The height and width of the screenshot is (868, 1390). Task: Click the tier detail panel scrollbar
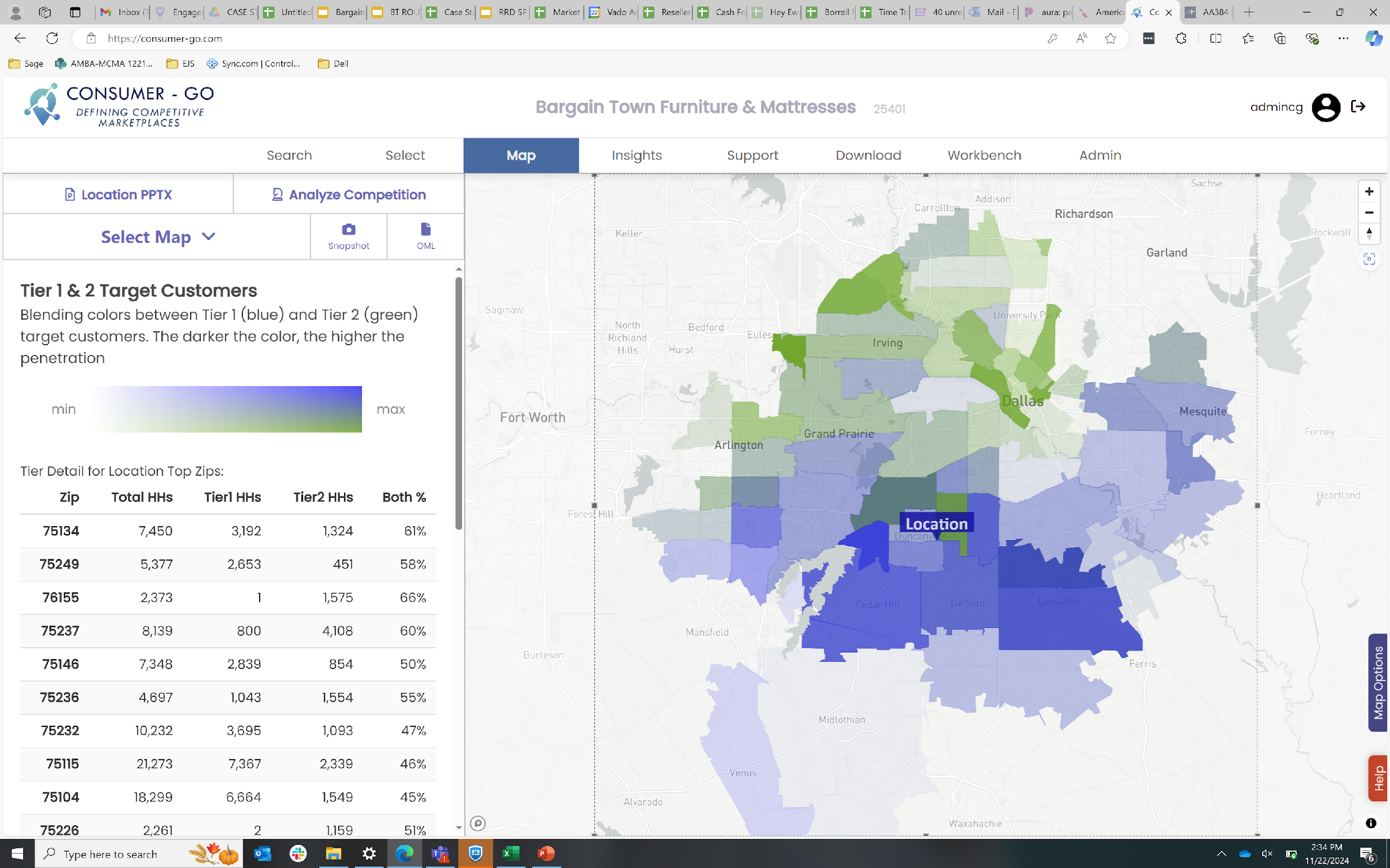[458, 403]
